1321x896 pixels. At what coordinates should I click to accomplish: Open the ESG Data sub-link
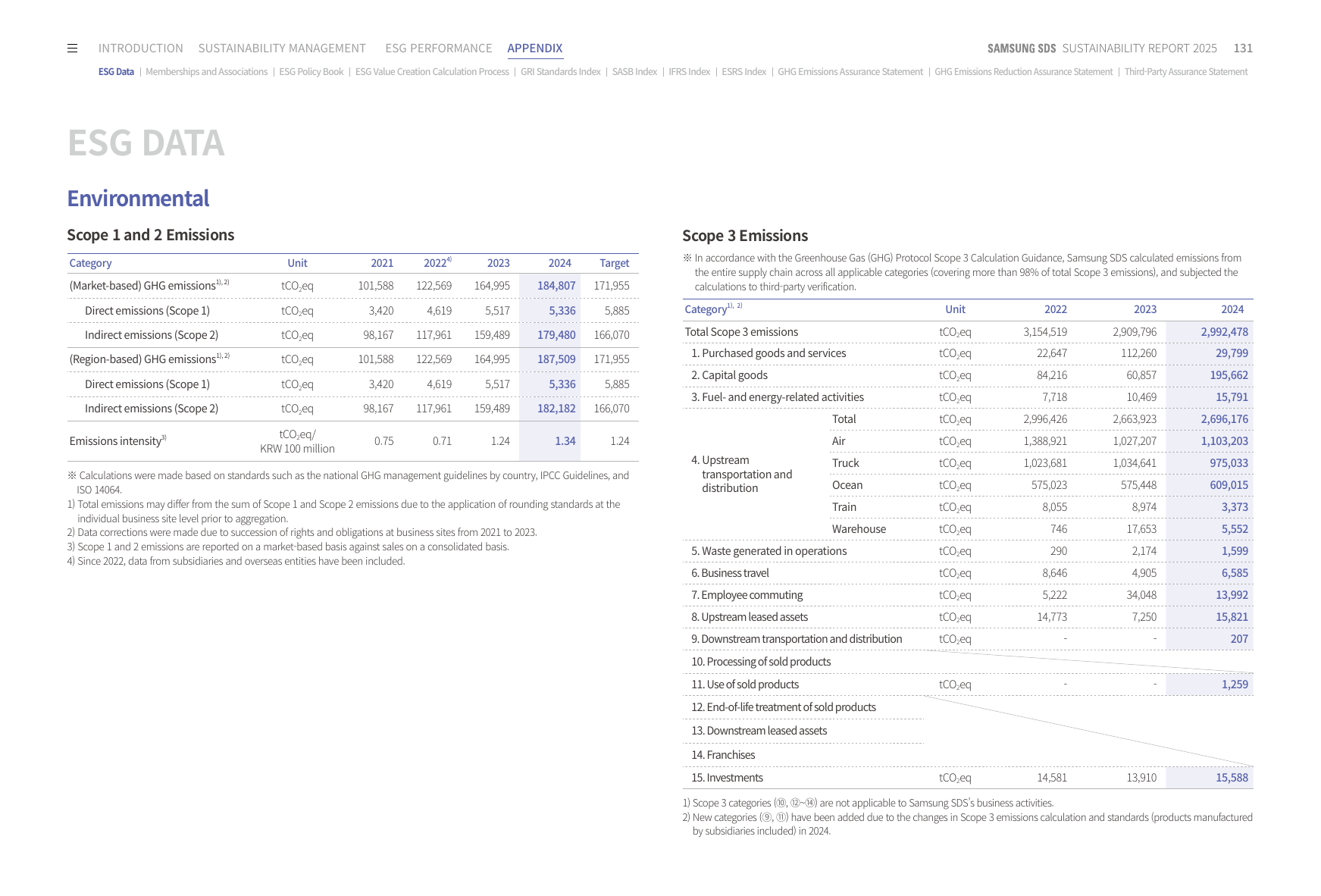click(x=116, y=72)
